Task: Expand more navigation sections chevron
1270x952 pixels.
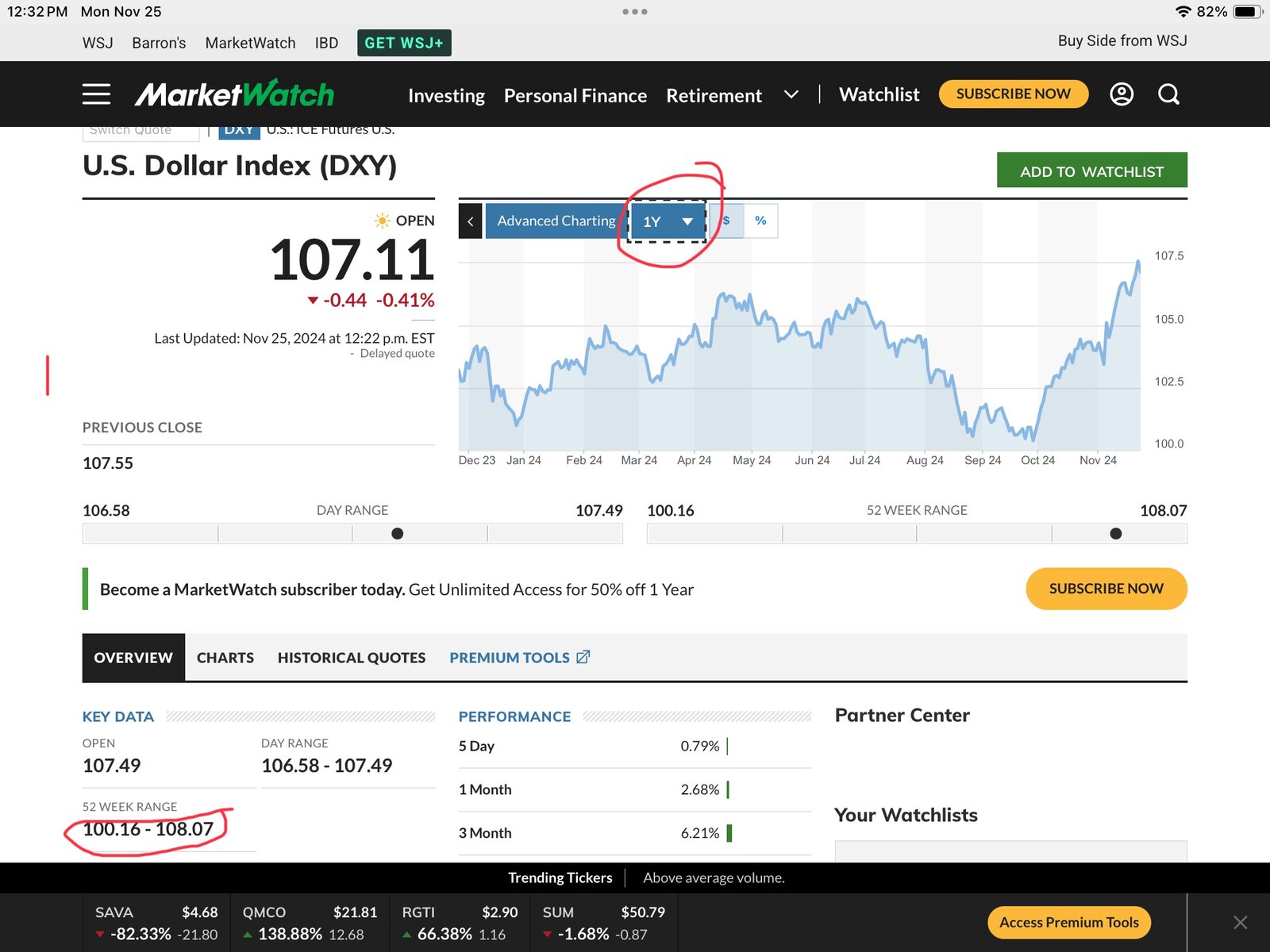Action: [x=791, y=94]
